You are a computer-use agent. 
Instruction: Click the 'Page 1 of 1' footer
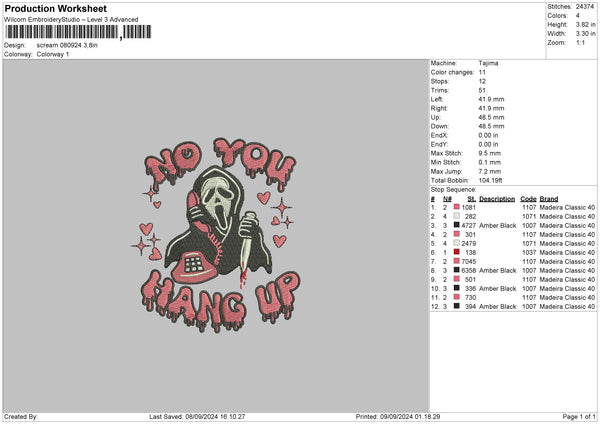pos(579,416)
